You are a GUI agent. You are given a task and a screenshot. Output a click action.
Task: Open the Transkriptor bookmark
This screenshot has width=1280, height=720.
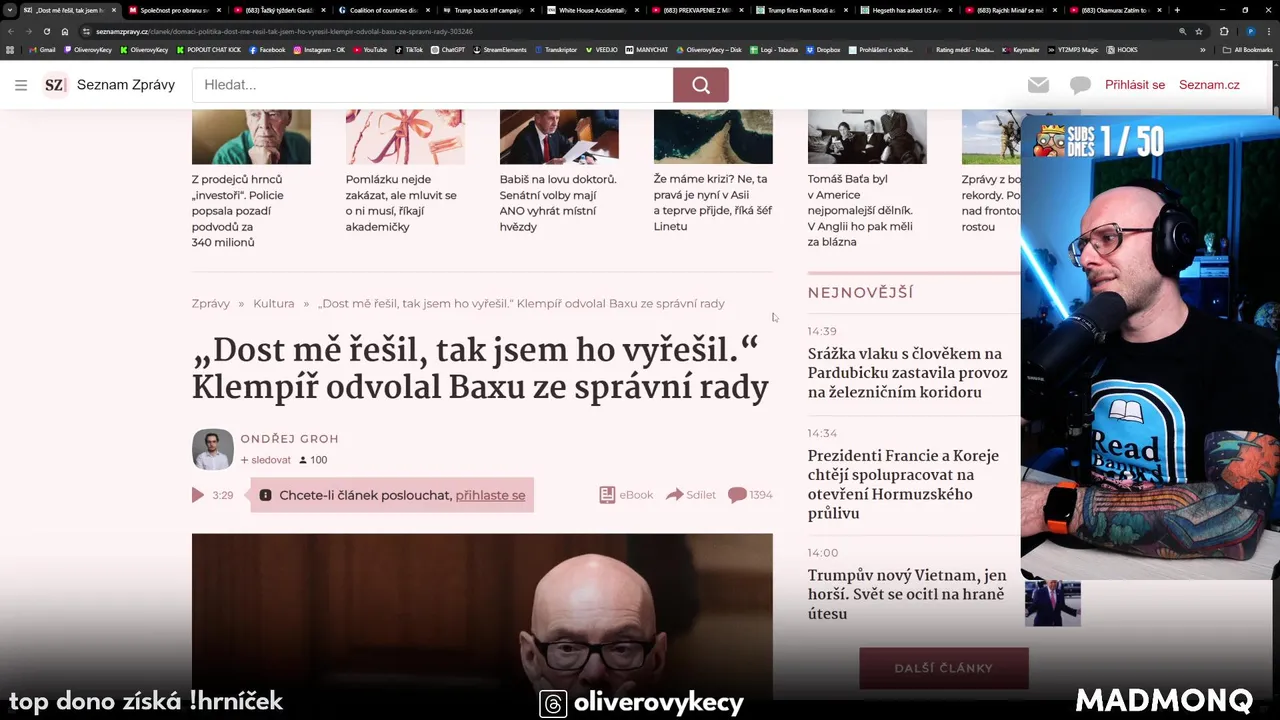pyautogui.click(x=557, y=50)
